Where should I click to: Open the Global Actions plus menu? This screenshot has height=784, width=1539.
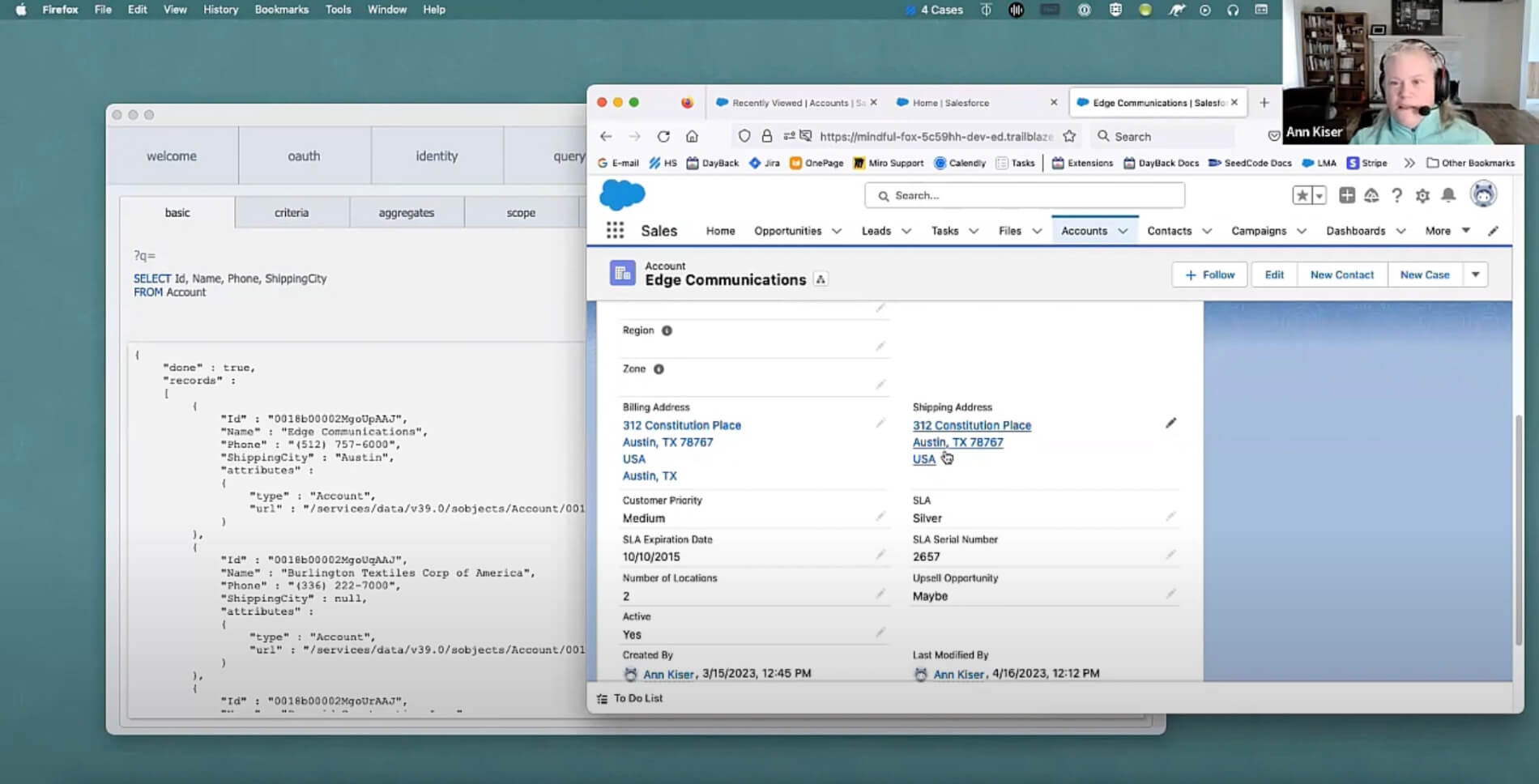[x=1346, y=195]
